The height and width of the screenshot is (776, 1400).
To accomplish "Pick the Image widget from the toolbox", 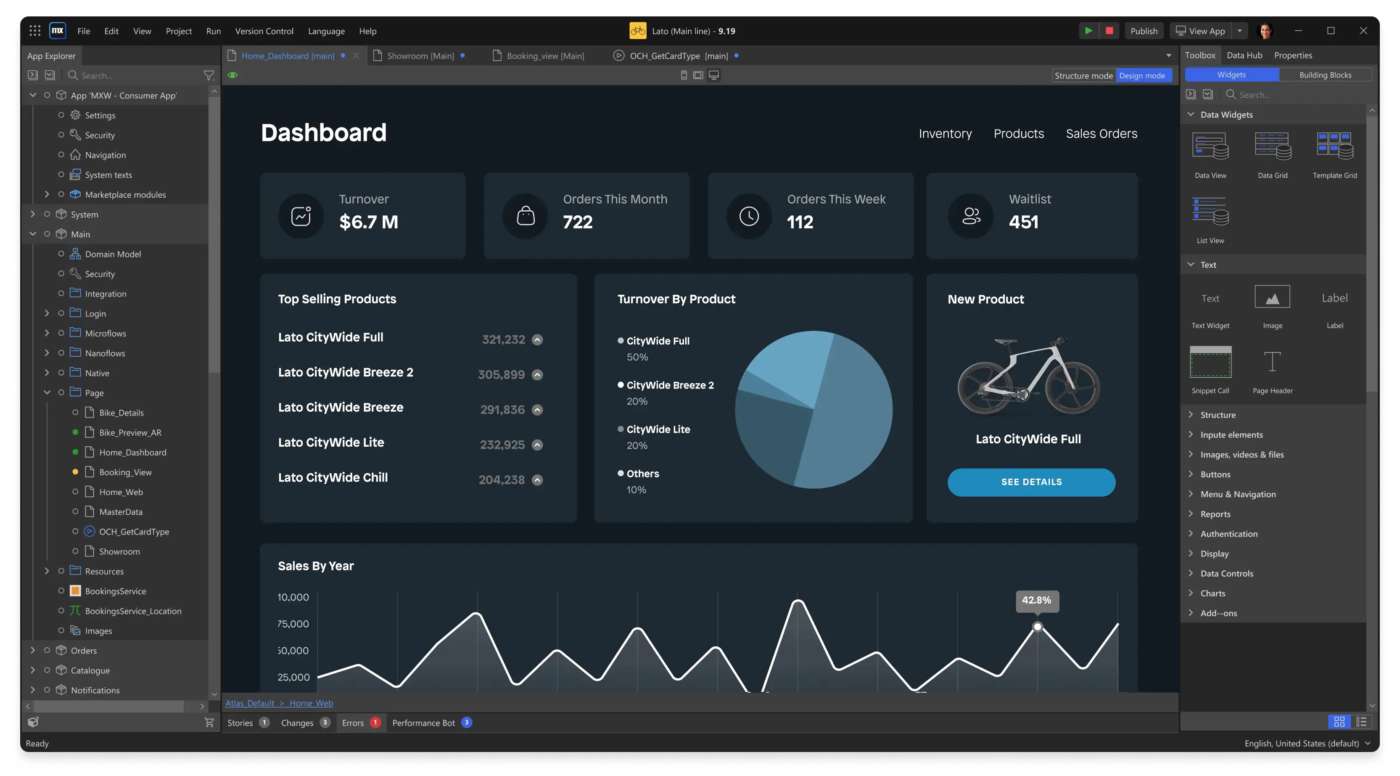I will [1272, 306].
